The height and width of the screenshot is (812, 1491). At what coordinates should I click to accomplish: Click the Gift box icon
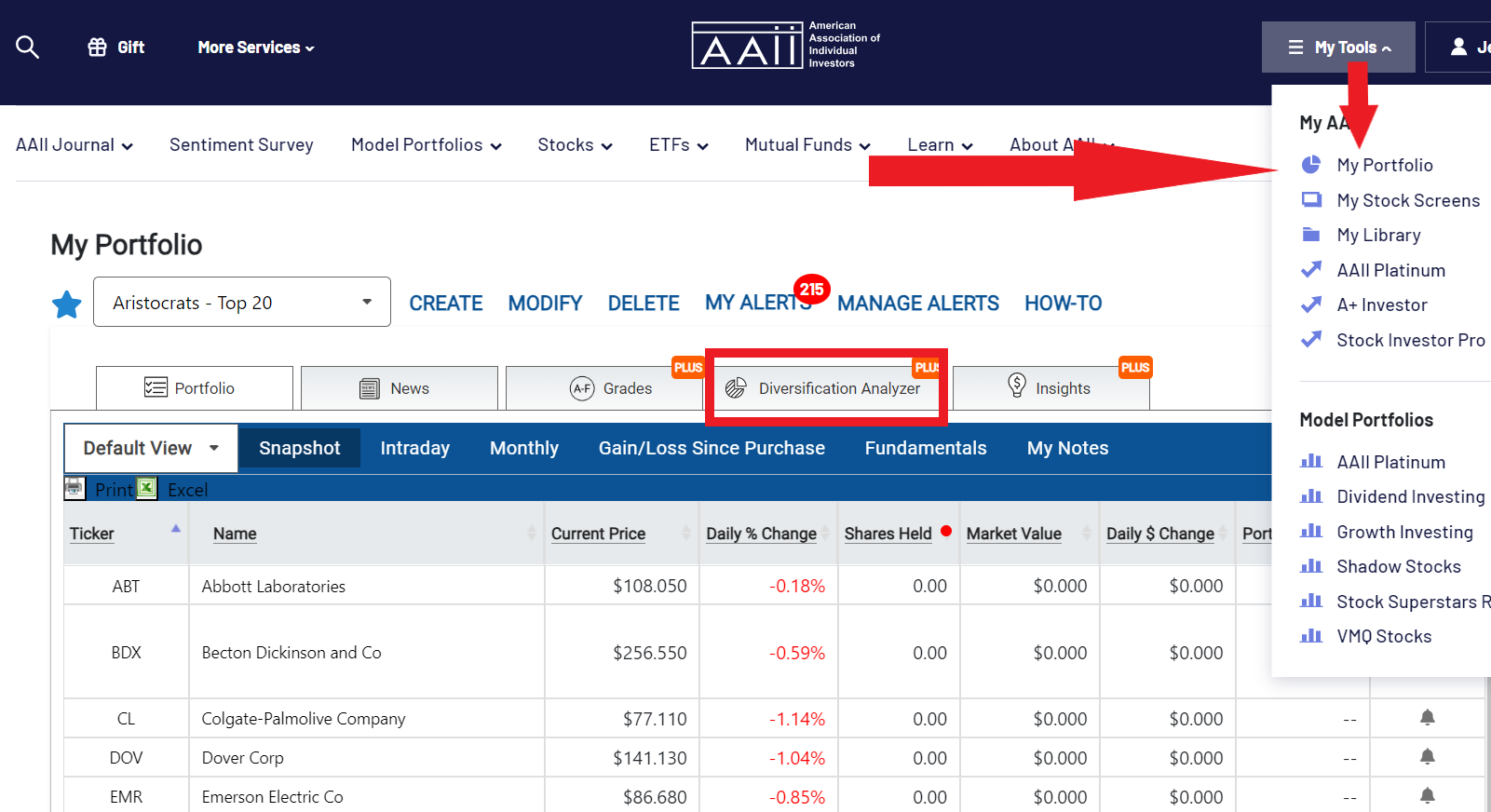click(x=97, y=47)
